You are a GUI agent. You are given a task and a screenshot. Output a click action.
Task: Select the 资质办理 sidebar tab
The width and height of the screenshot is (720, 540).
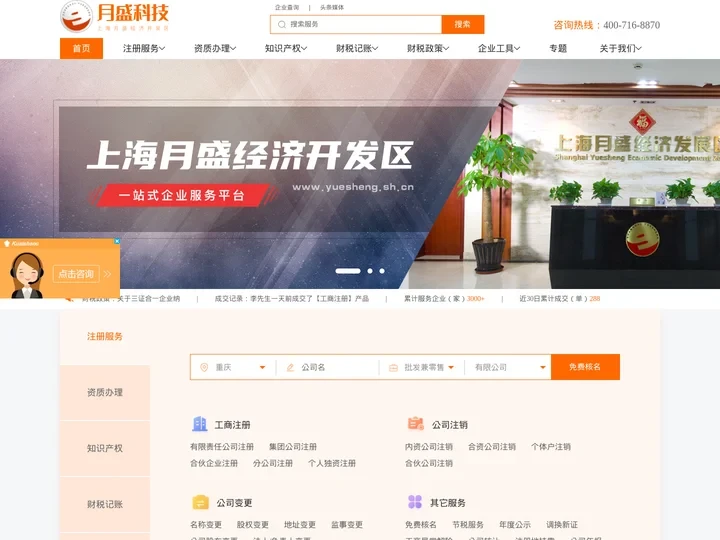tap(105, 393)
